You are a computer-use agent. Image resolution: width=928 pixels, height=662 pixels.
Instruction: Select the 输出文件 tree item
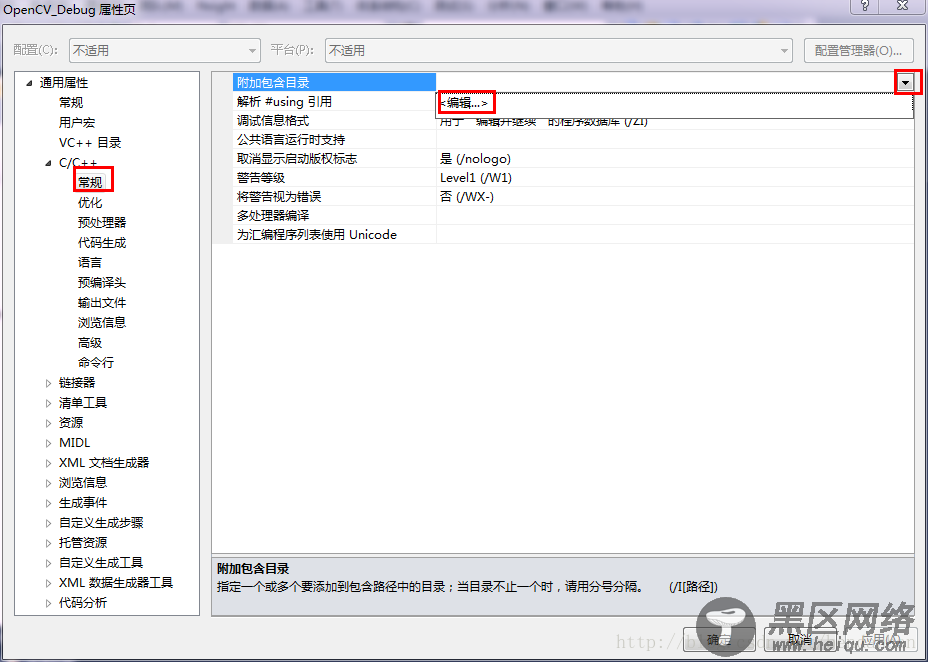point(102,302)
